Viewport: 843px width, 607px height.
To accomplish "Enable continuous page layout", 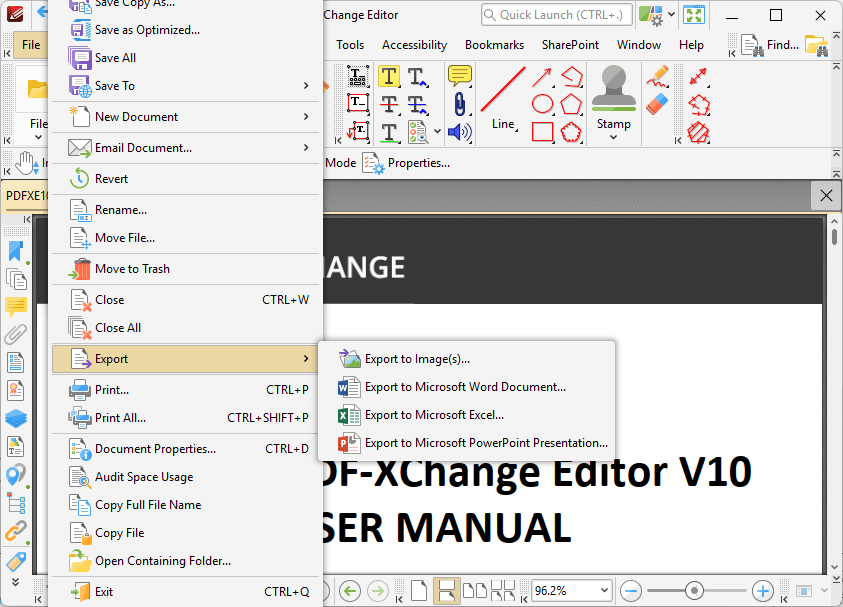I will pos(446,591).
